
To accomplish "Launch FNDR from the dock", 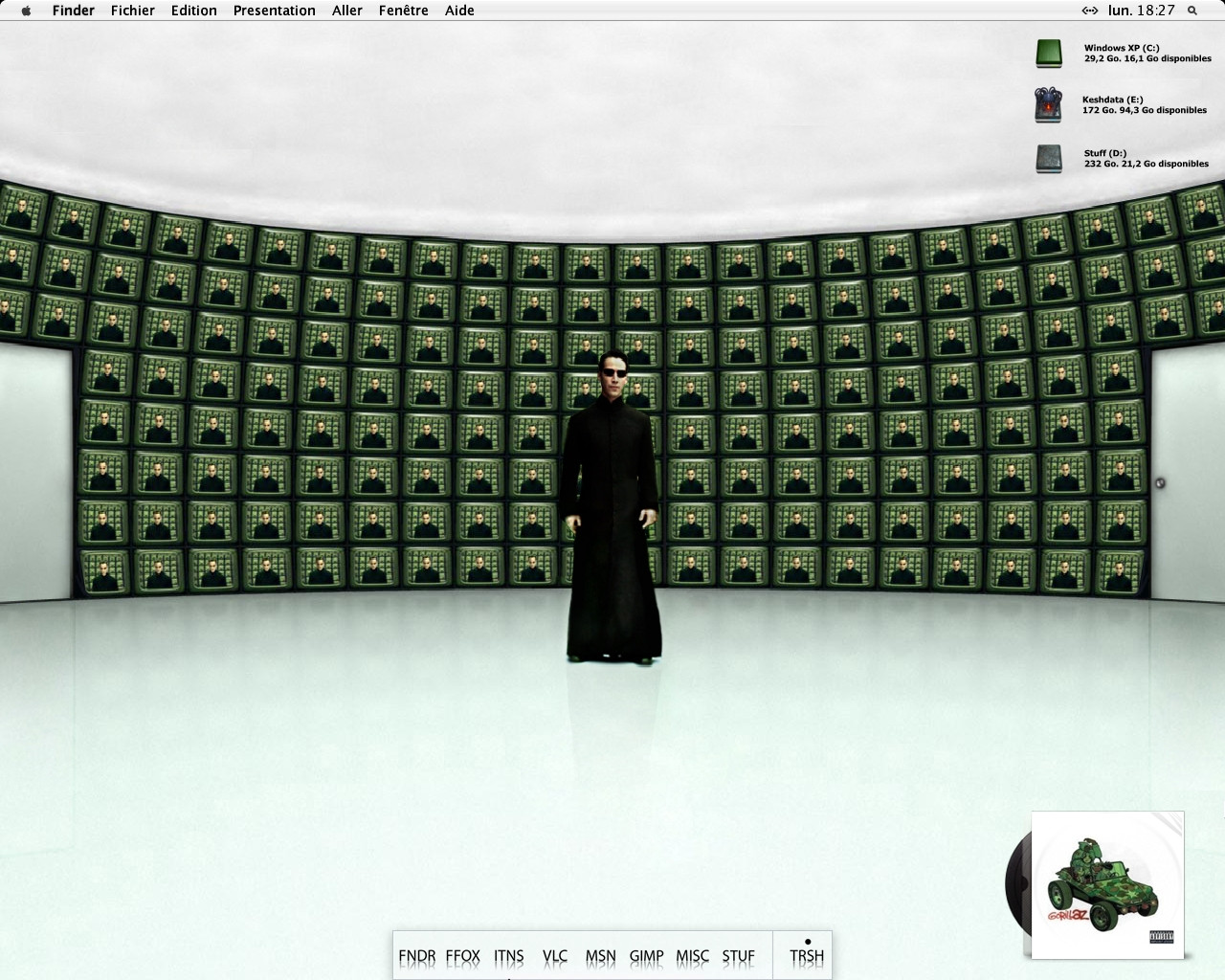I will [417, 956].
